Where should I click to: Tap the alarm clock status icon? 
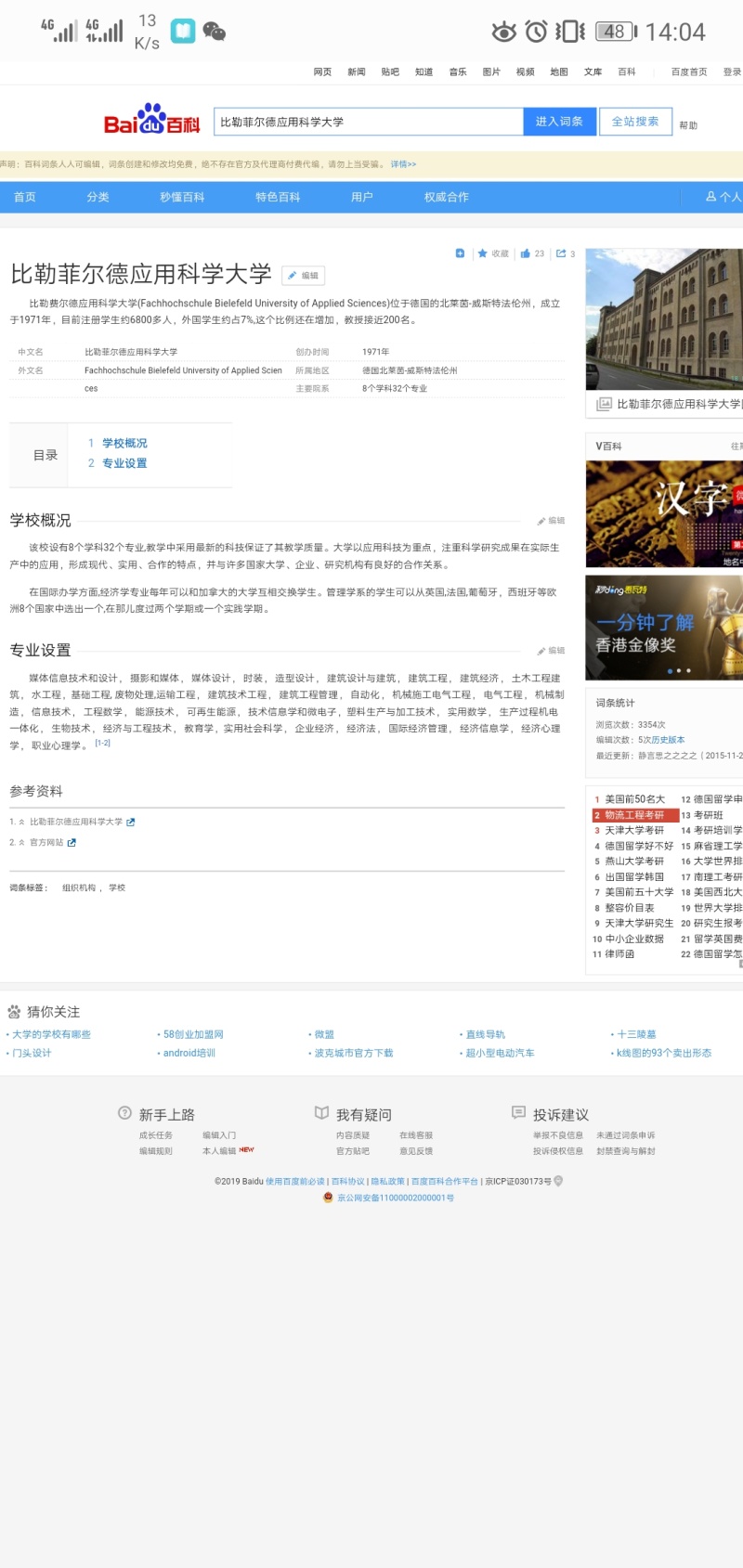pos(536,32)
